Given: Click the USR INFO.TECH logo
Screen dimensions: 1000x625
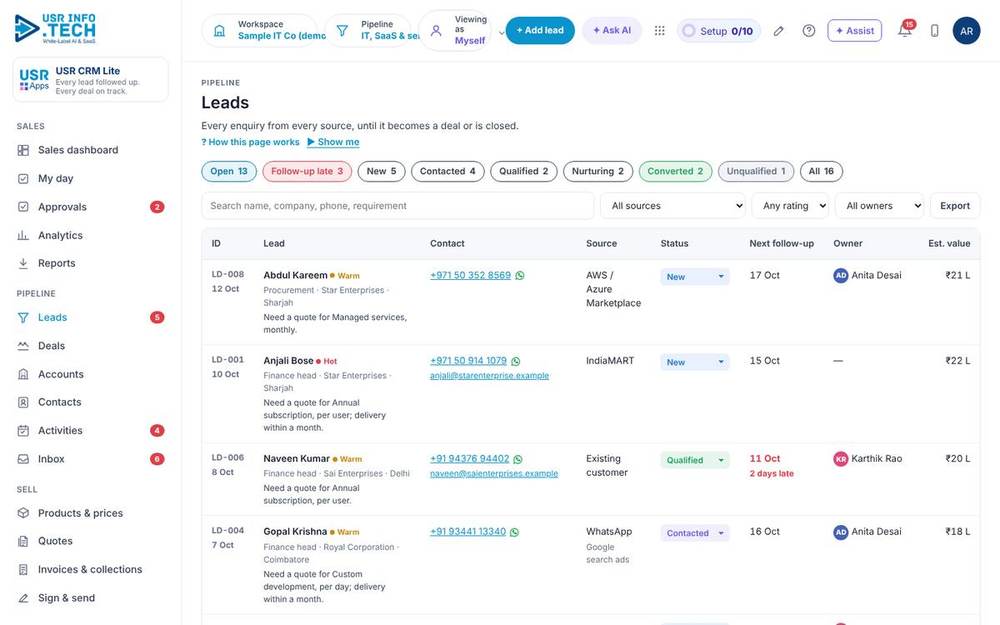Looking at the screenshot, I should click(x=55, y=28).
